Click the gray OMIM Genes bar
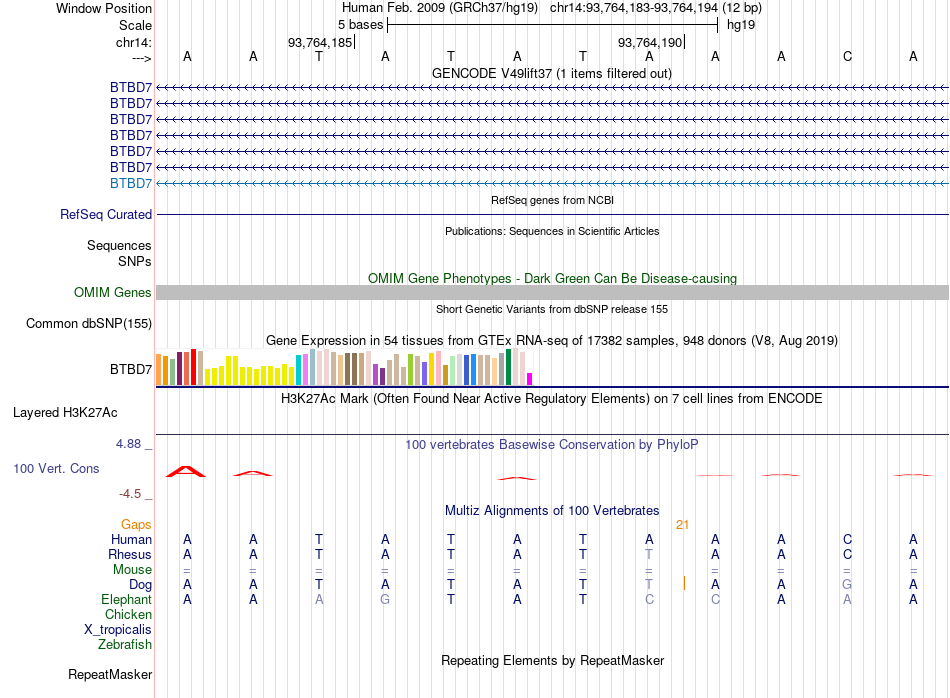Image resolution: width=950 pixels, height=698 pixels. click(x=552, y=293)
